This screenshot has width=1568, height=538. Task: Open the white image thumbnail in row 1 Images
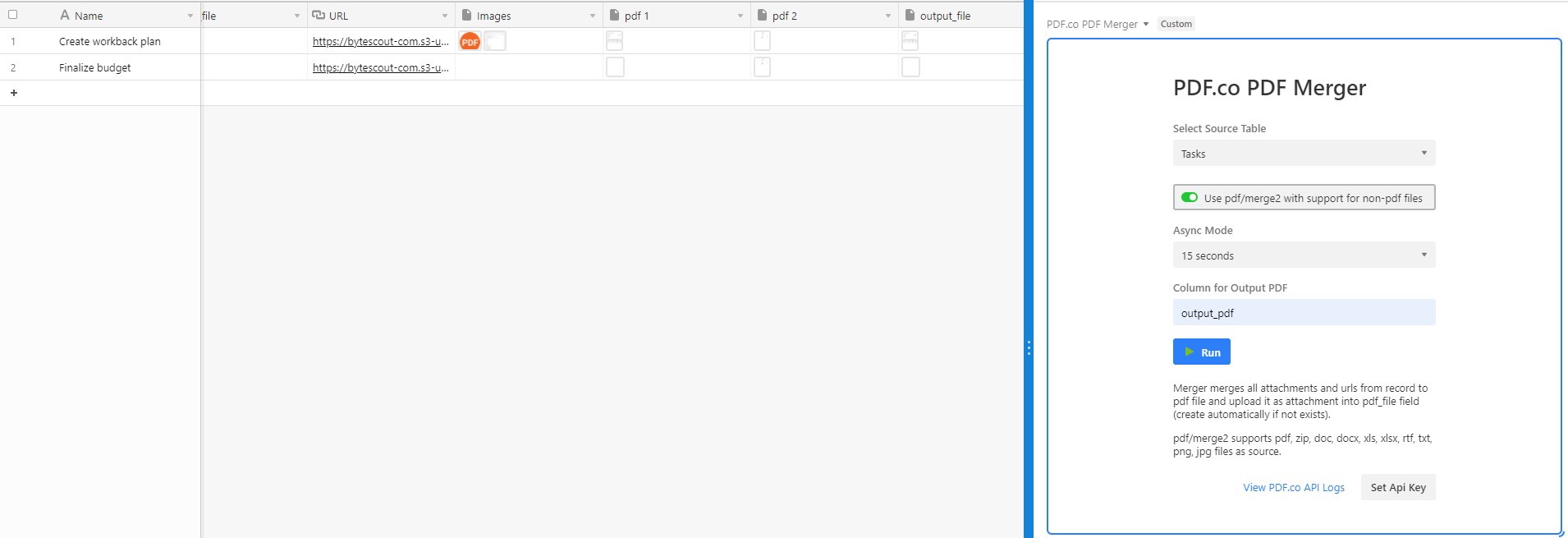click(495, 41)
